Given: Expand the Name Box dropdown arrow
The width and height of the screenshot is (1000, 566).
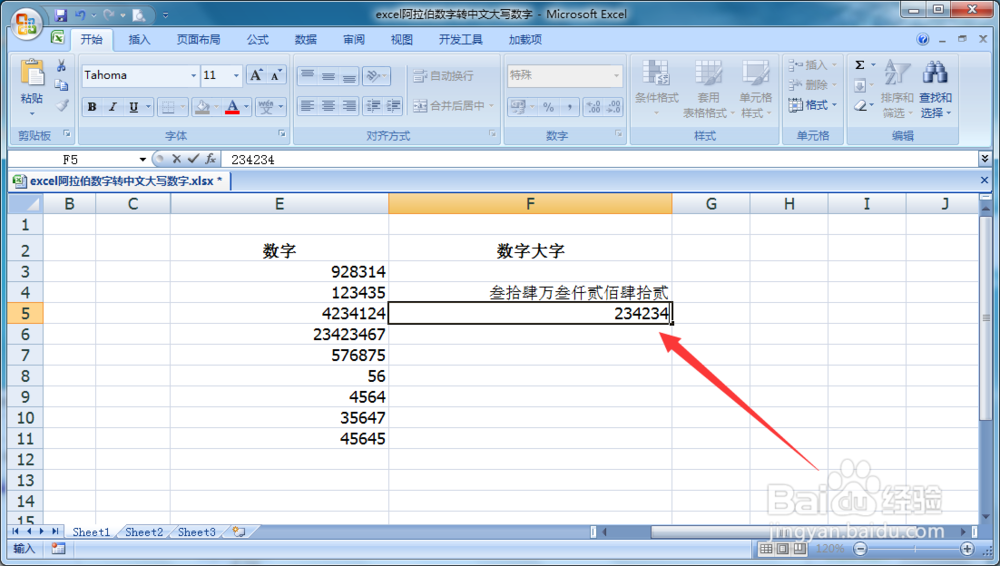Looking at the screenshot, I should coord(143,159).
